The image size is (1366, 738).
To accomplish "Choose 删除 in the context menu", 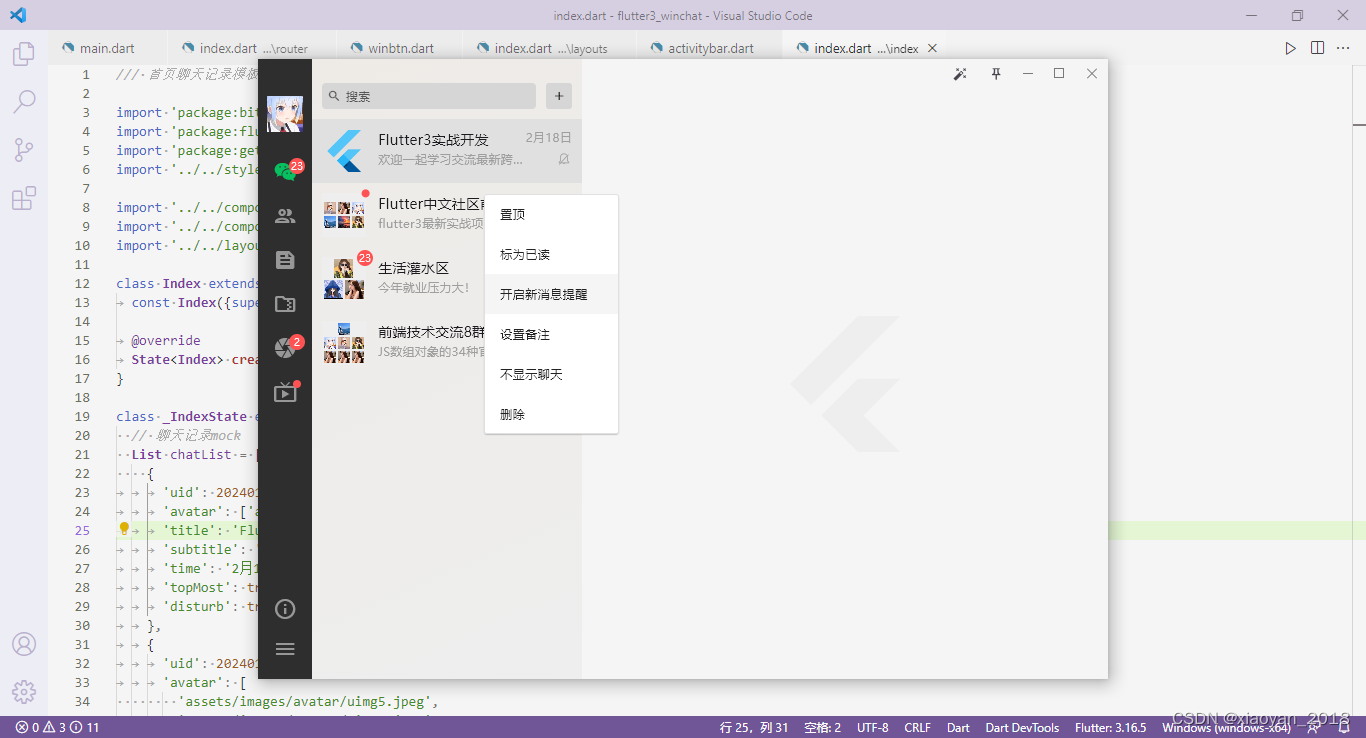I will [551, 414].
